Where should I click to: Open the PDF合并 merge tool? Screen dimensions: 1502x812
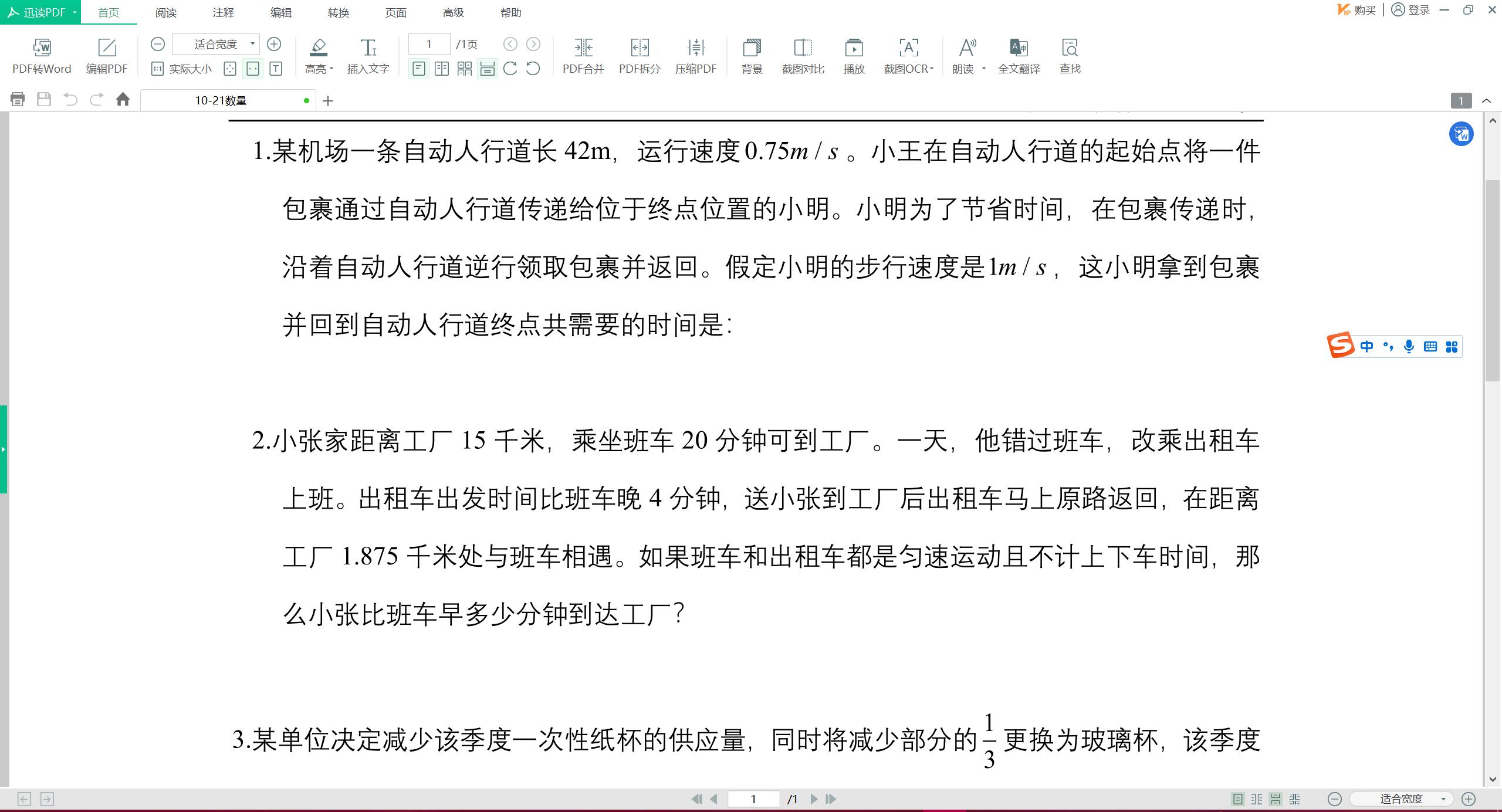coord(583,56)
